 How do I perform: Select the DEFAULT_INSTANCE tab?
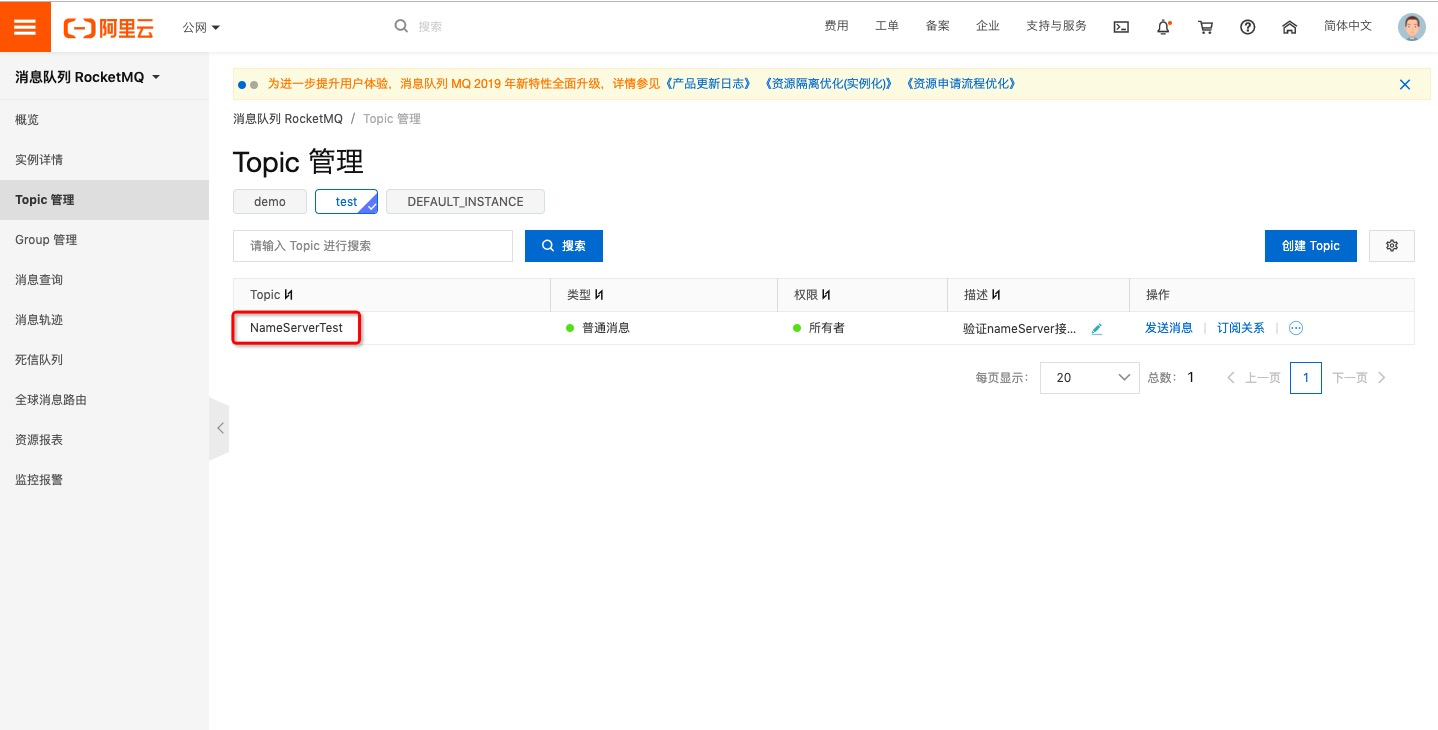pos(465,201)
